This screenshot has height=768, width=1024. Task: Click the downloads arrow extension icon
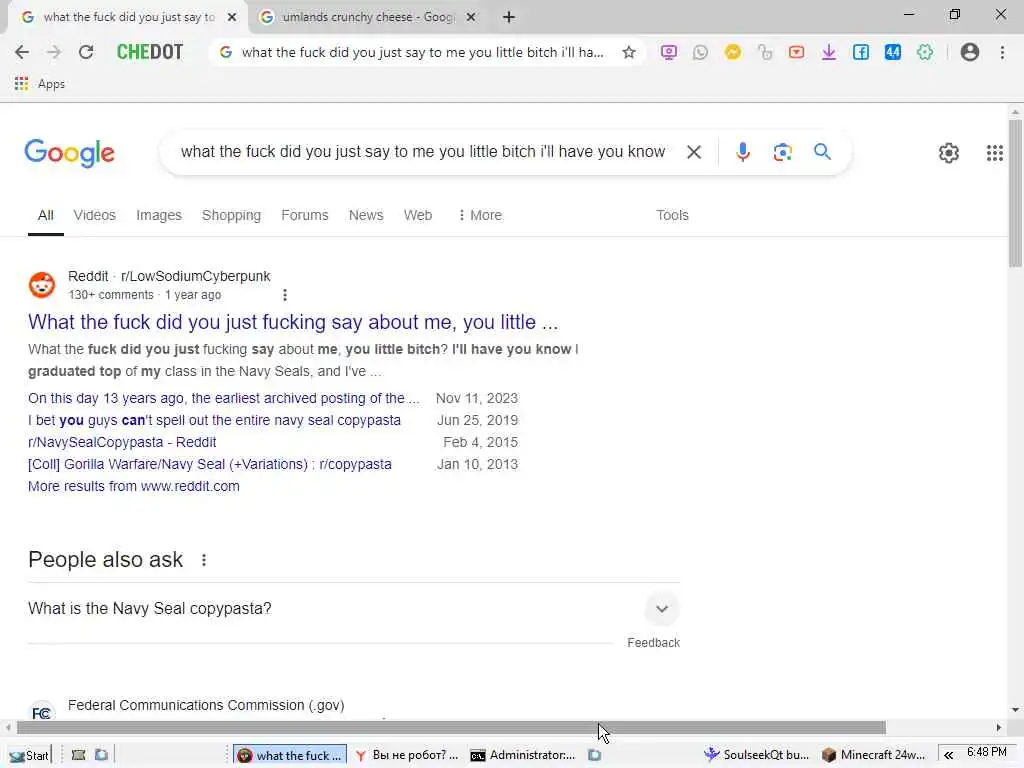point(829,52)
